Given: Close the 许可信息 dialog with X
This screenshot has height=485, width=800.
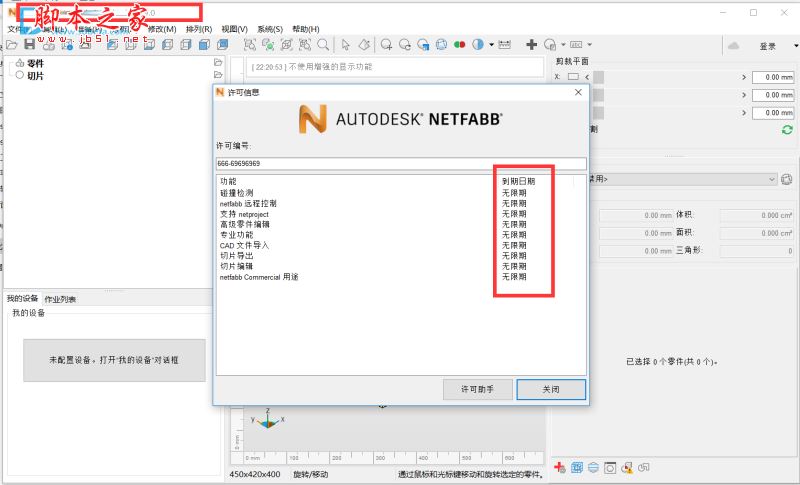Looking at the screenshot, I should pyautogui.click(x=578, y=92).
